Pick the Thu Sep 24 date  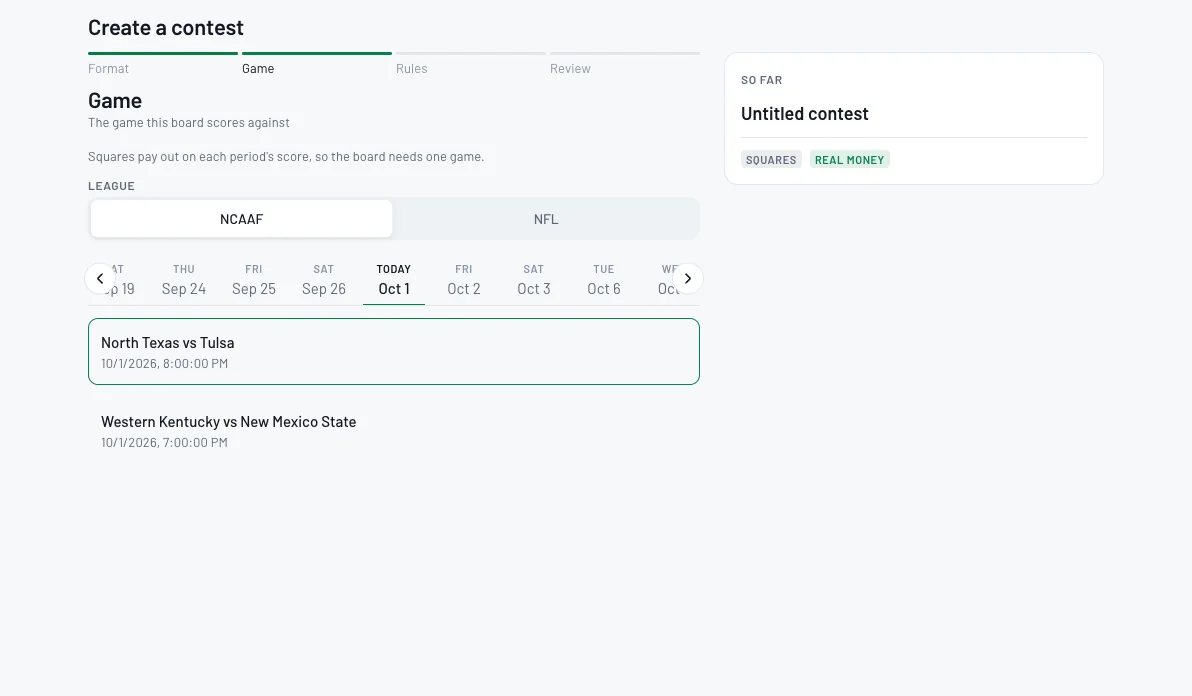(184, 280)
